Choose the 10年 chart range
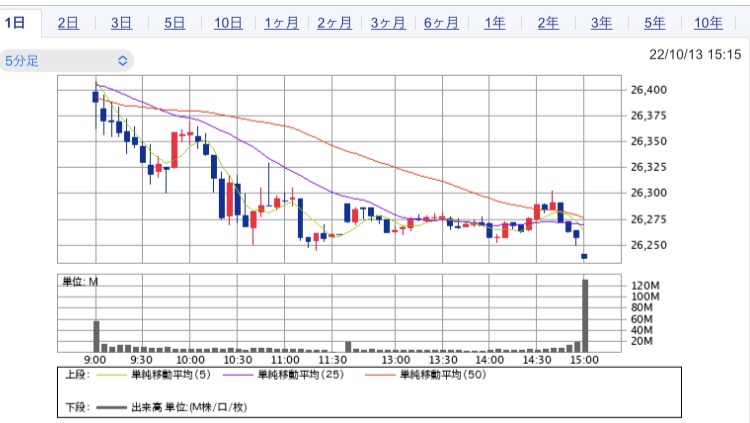The image size is (750, 423). pos(708,23)
